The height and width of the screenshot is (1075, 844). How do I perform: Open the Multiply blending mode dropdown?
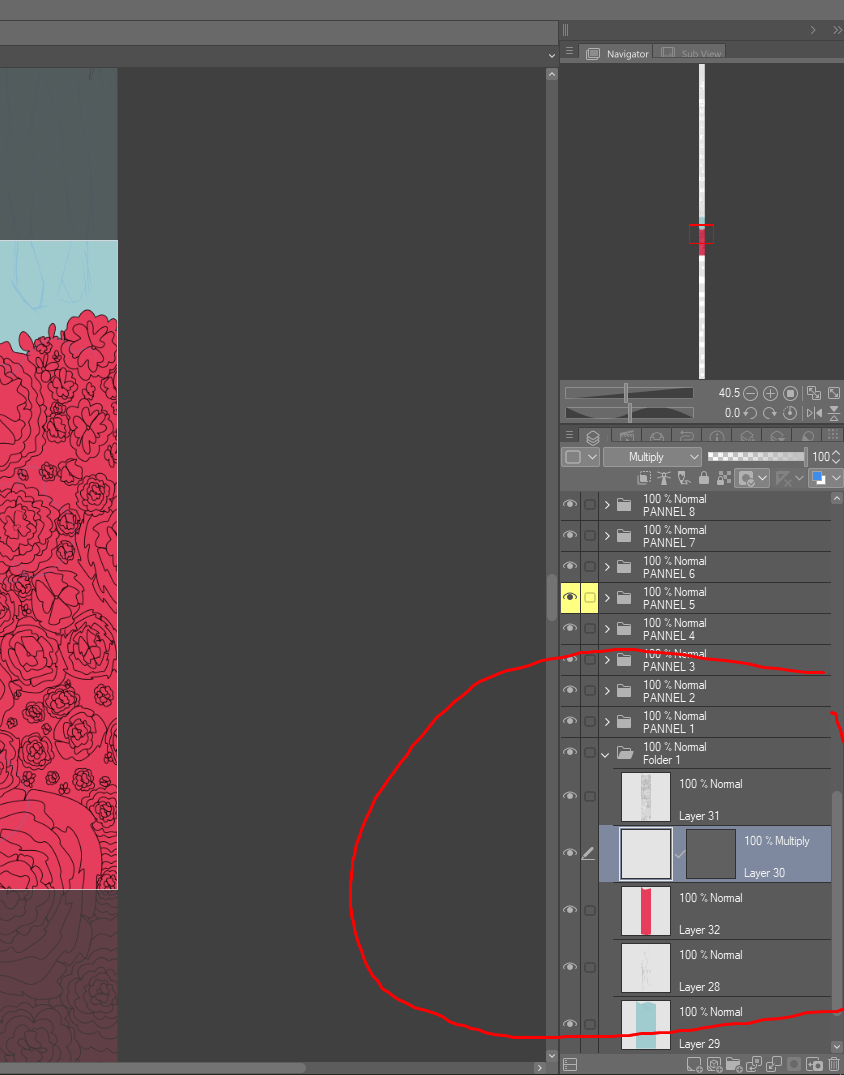(x=652, y=457)
